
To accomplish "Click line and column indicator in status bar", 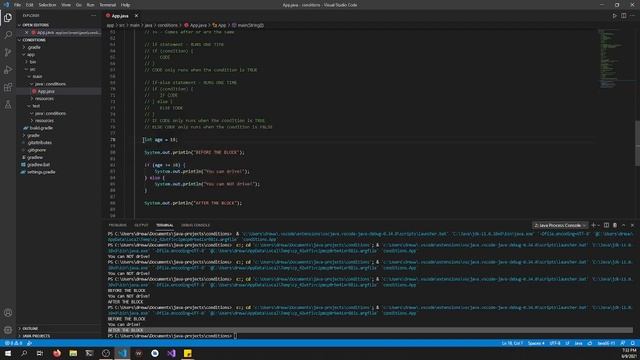I will pos(512,343).
